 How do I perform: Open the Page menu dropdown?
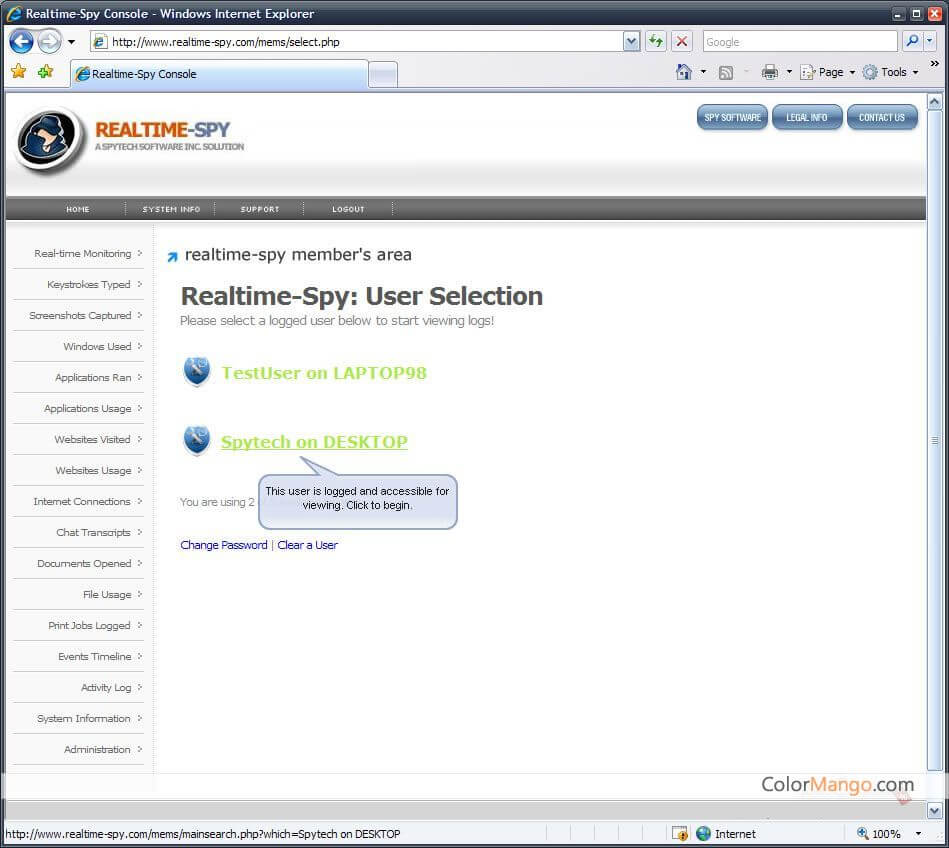tap(828, 72)
